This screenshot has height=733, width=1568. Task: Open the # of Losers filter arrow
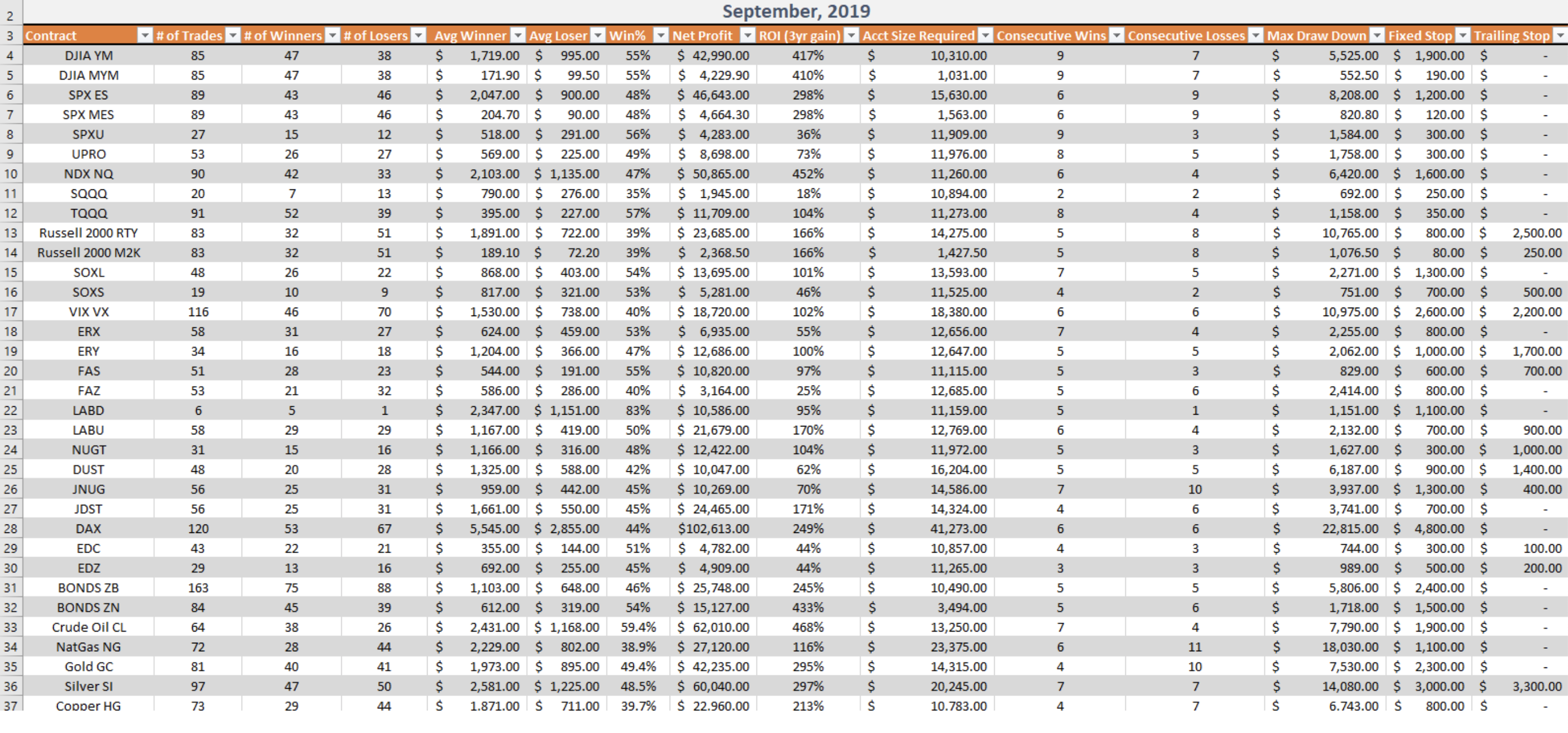418,35
